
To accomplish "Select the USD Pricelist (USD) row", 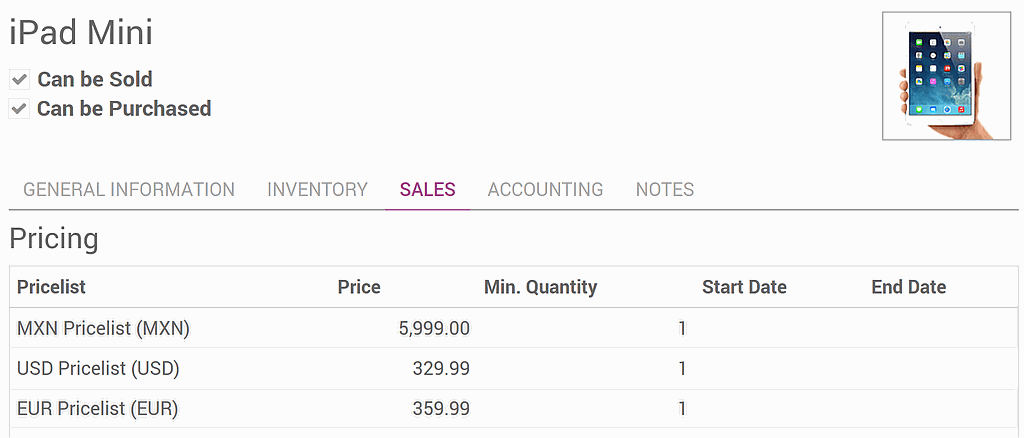I will click(x=98, y=368).
